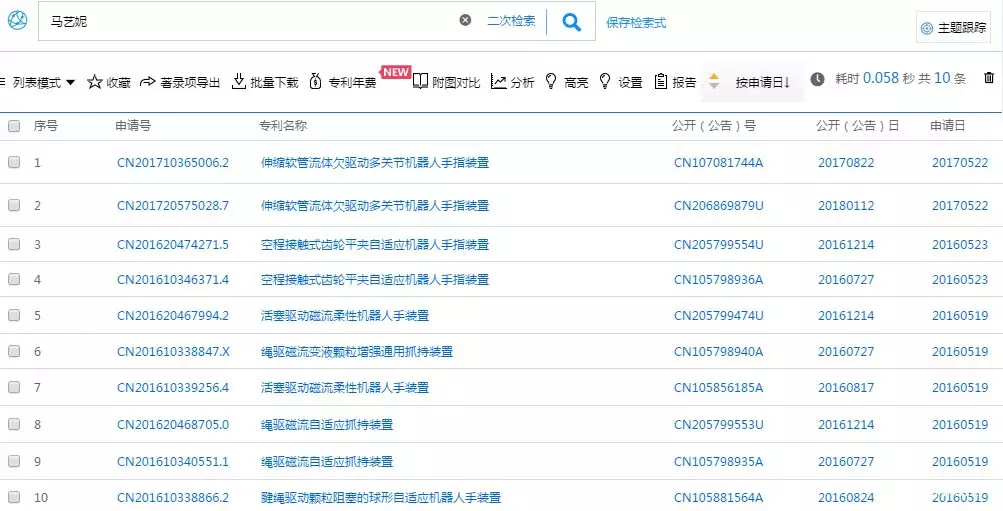Open 绳驱磁流变液颗粒增强通用抓持装置 title
The width and height of the screenshot is (1003, 511).
357,351
